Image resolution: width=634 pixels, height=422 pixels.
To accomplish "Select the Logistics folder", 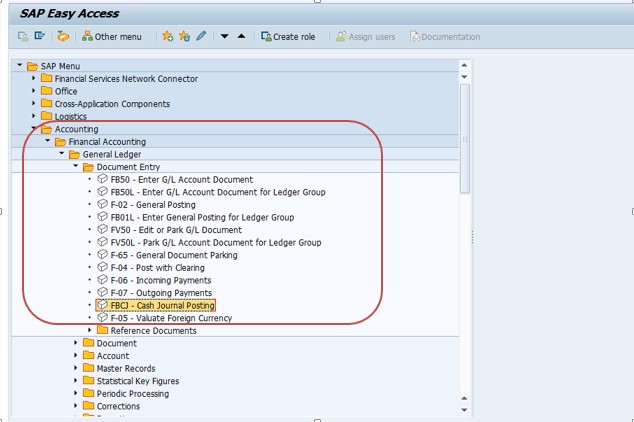I will (x=71, y=116).
